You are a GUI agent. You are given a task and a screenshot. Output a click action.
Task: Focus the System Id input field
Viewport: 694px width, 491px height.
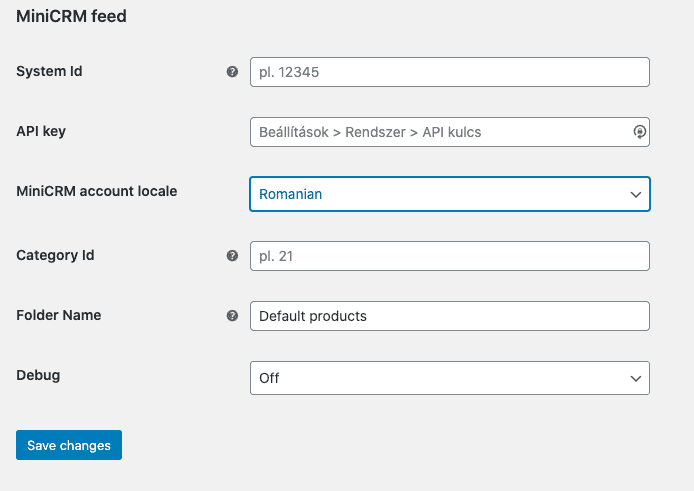450,72
